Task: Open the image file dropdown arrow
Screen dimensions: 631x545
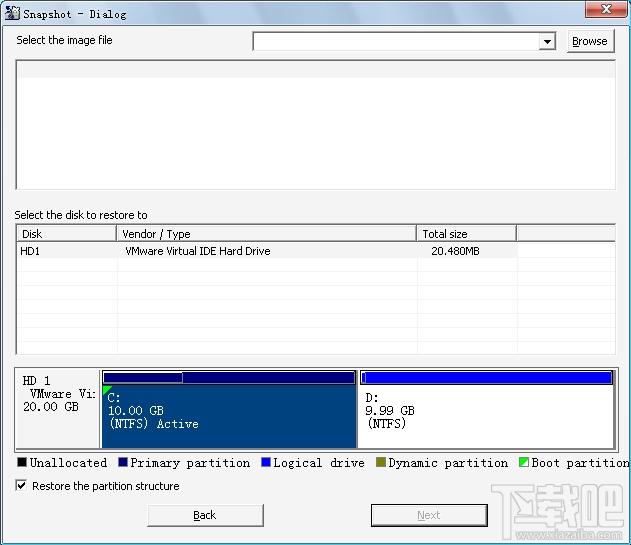Action: click(547, 41)
